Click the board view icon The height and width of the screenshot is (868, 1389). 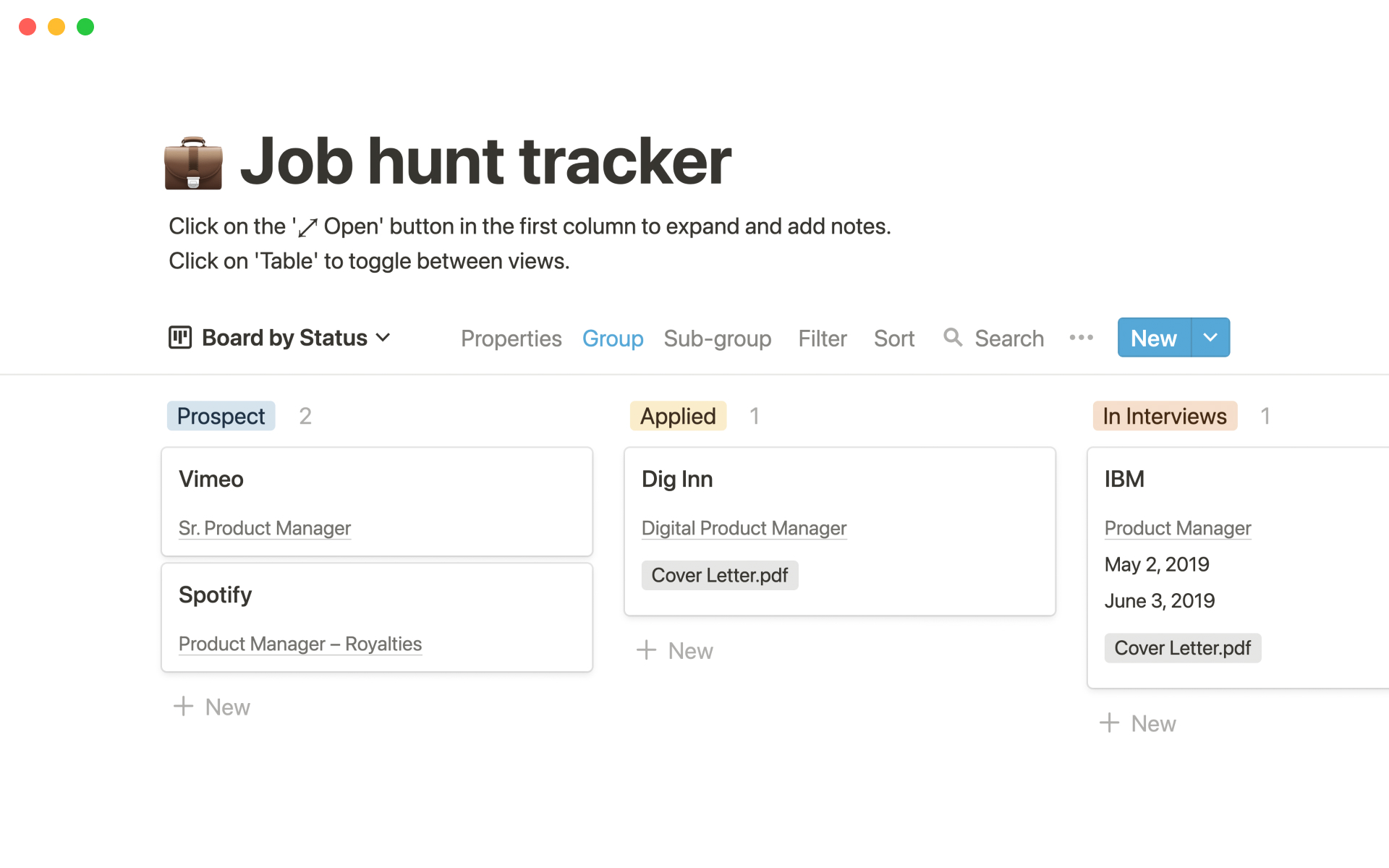coord(179,337)
